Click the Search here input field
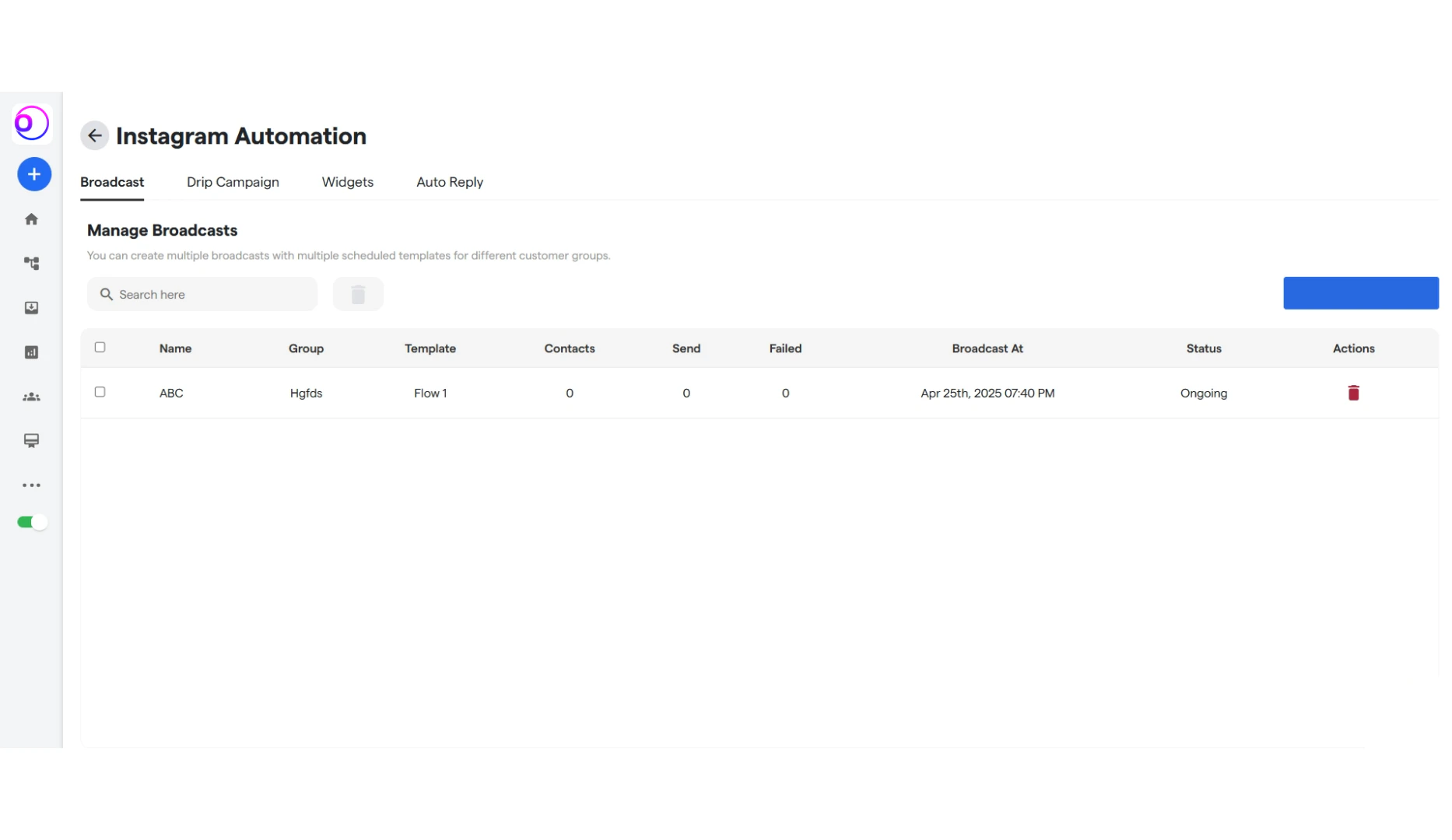1452x840 pixels. pyautogui.click(x=202, y=294)
